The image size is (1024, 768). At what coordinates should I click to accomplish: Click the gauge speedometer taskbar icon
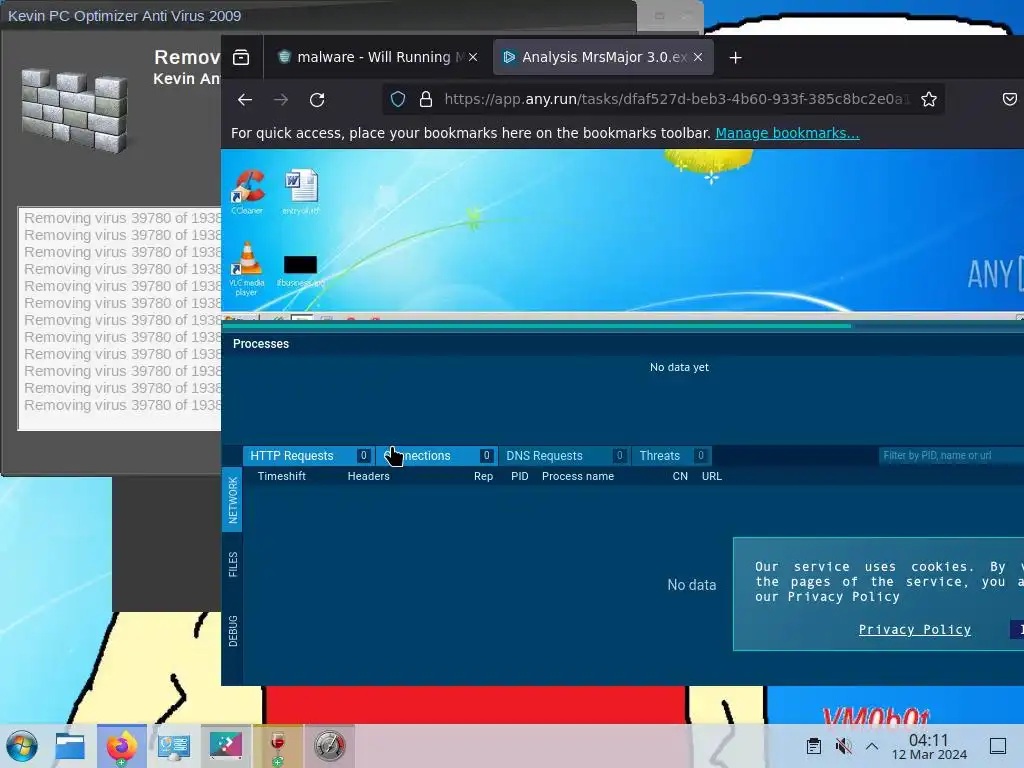point(330,746)
